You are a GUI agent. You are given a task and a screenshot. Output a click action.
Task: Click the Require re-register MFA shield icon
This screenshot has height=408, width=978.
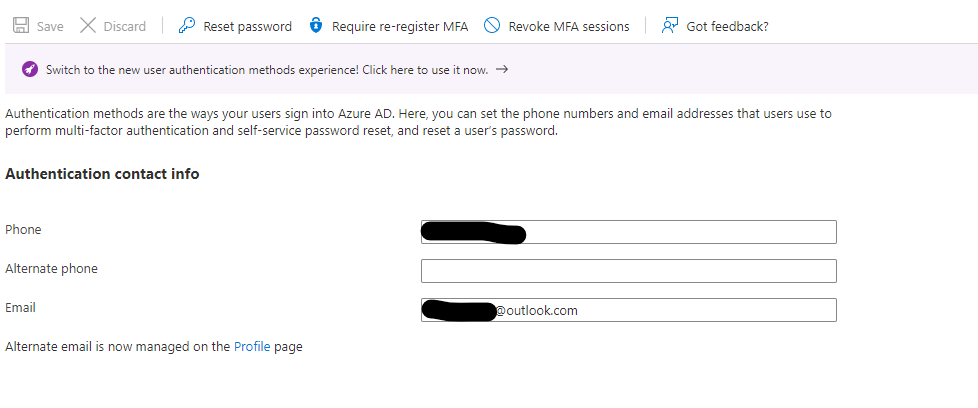(x=316, y=26)
